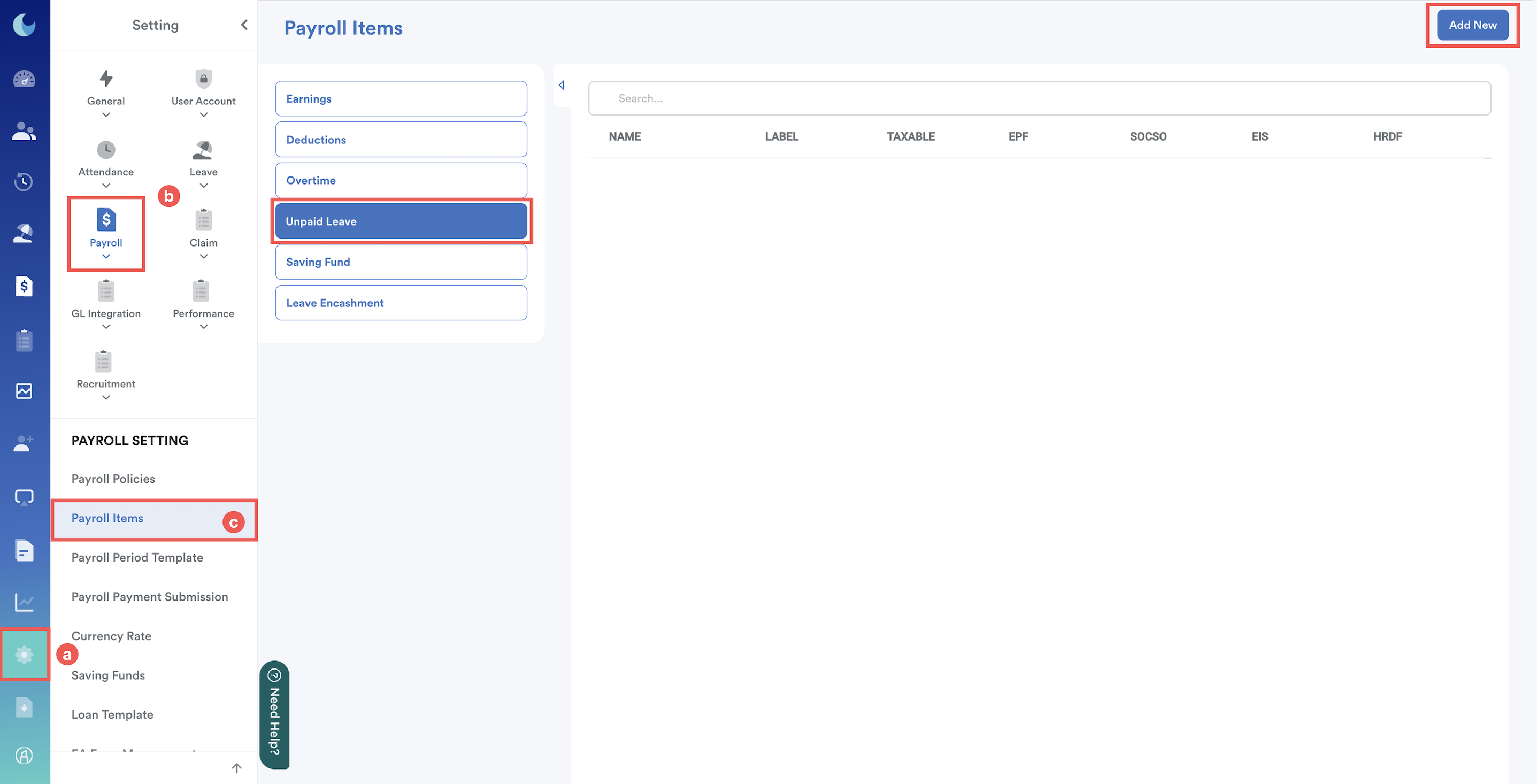Collapse the Setting panel with back chevron

244,25
